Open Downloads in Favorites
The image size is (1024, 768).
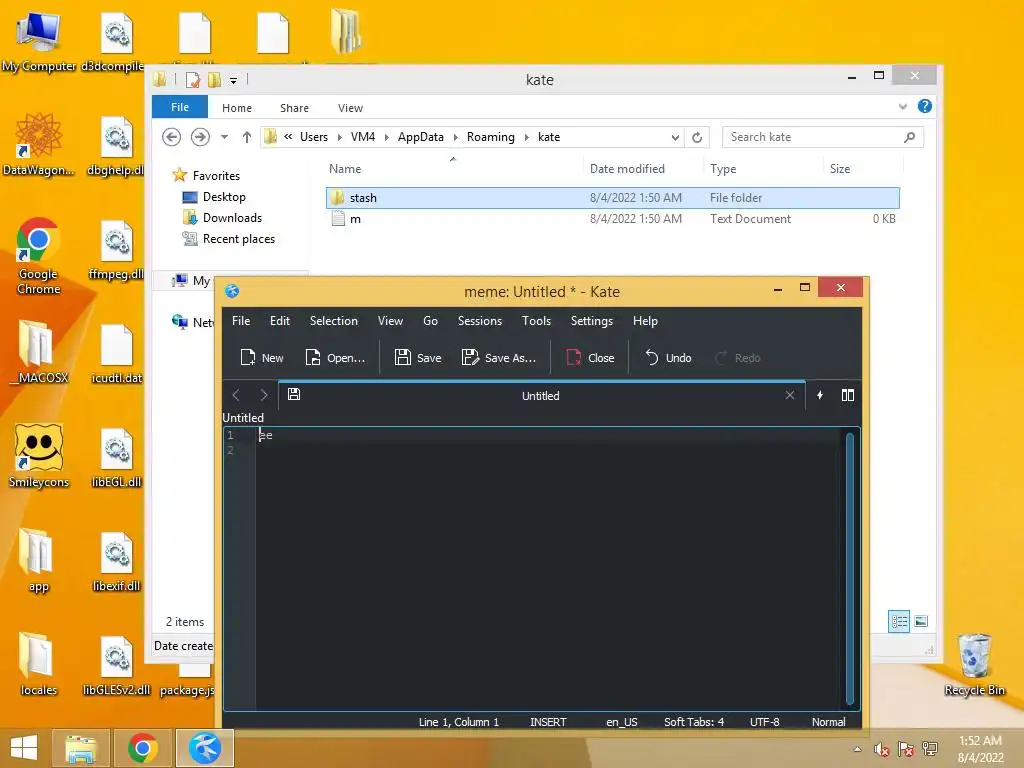pyautogui.click(x=222, y=217)
